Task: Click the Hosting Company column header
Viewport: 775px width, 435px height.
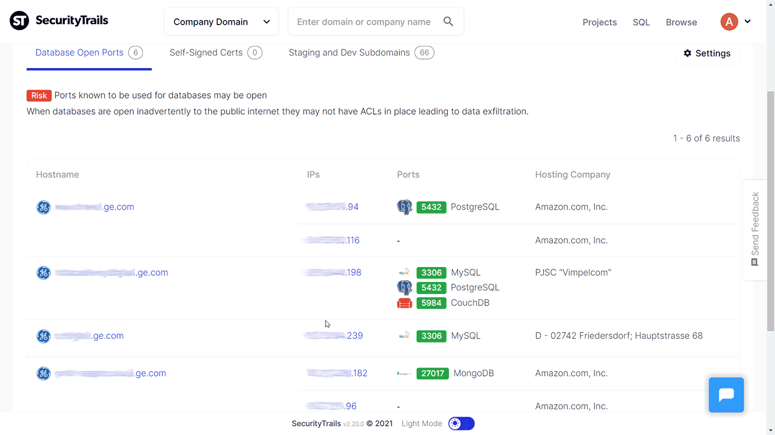Action: pos(572,174)
